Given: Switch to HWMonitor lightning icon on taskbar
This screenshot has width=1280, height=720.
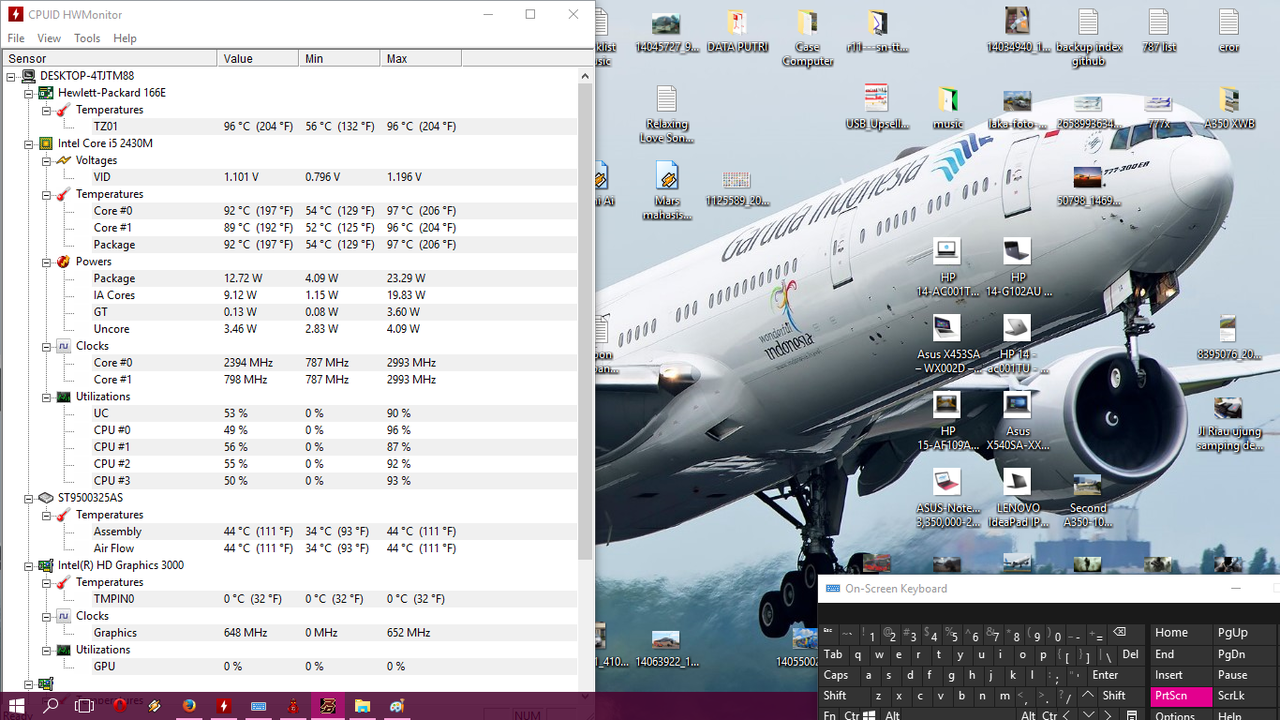Looking at the screenshot, I should (x=224, y=706).
